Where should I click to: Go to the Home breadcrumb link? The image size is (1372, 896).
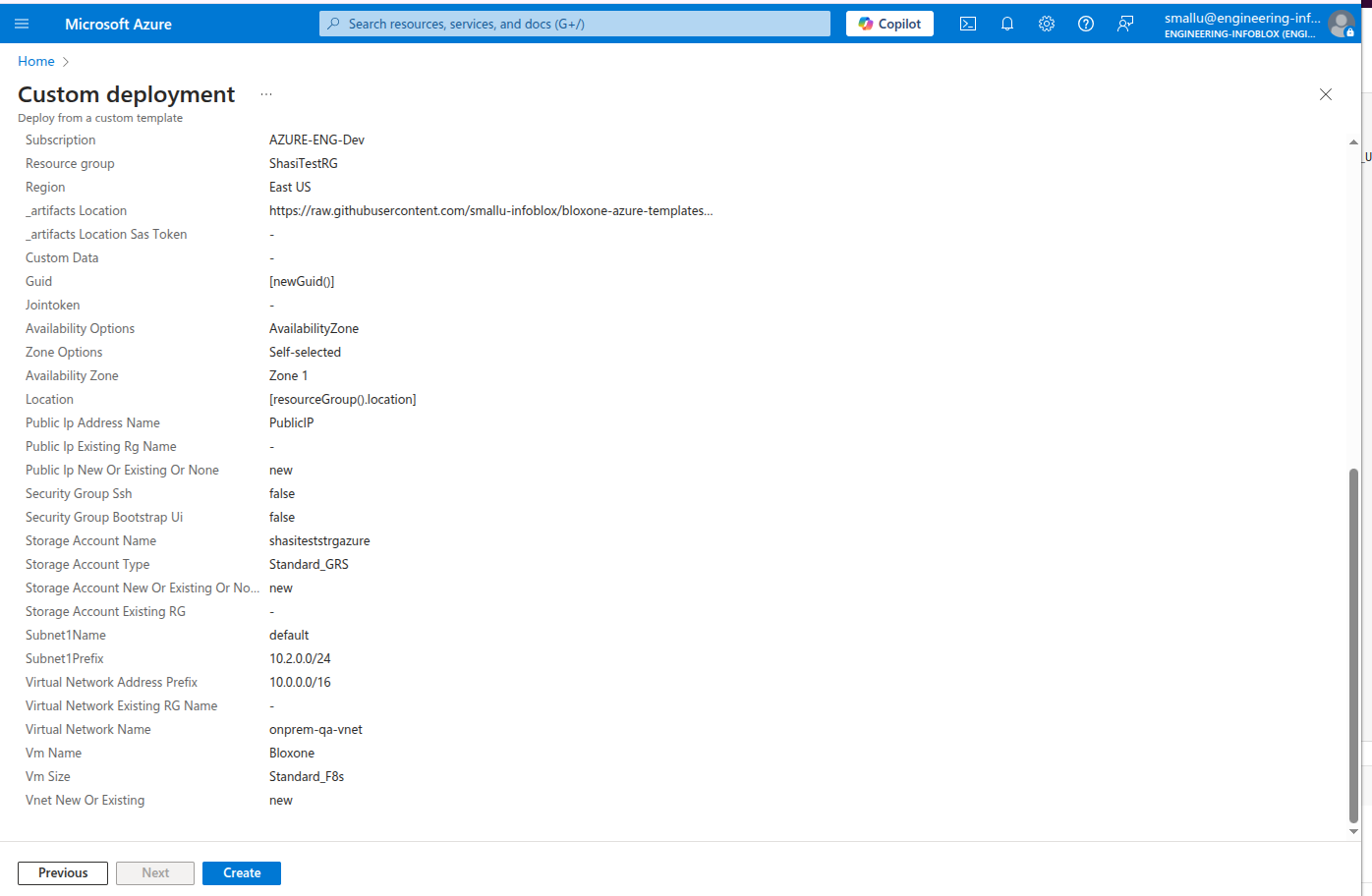(36, 61)
